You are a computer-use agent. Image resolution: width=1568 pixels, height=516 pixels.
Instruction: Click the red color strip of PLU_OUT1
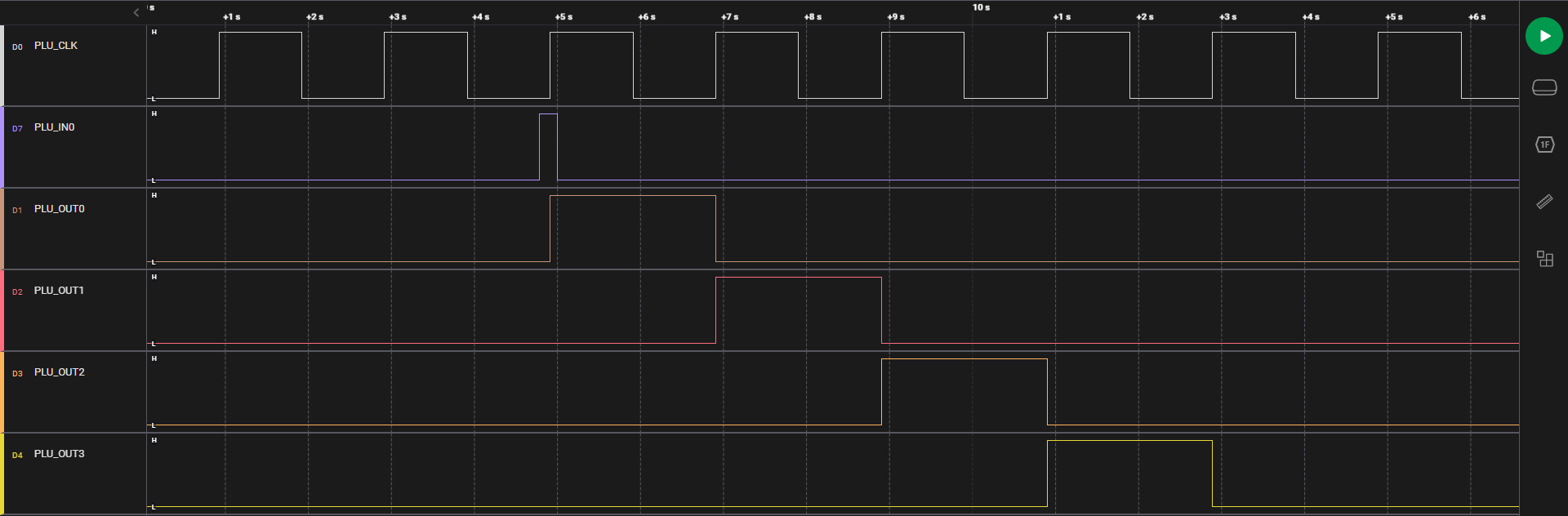[x=2, y=310]
